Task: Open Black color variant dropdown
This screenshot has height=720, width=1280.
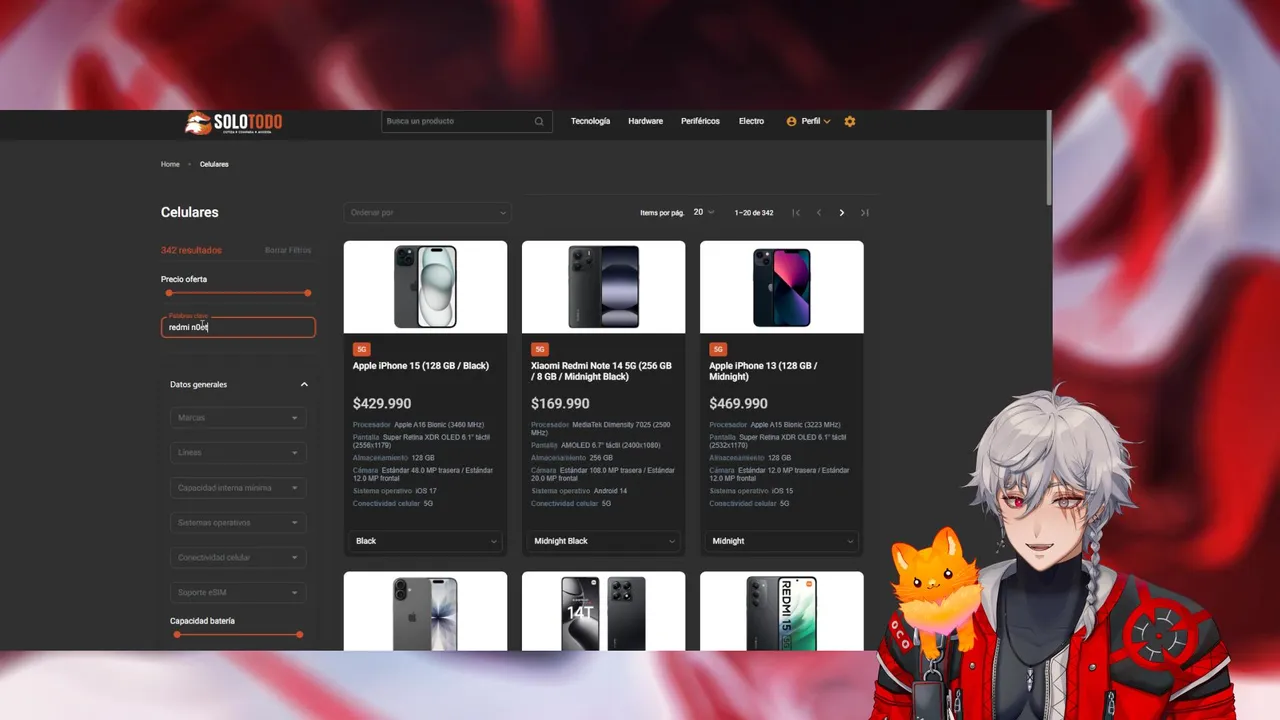Action: pyautogui.click(x=425, y=541)
